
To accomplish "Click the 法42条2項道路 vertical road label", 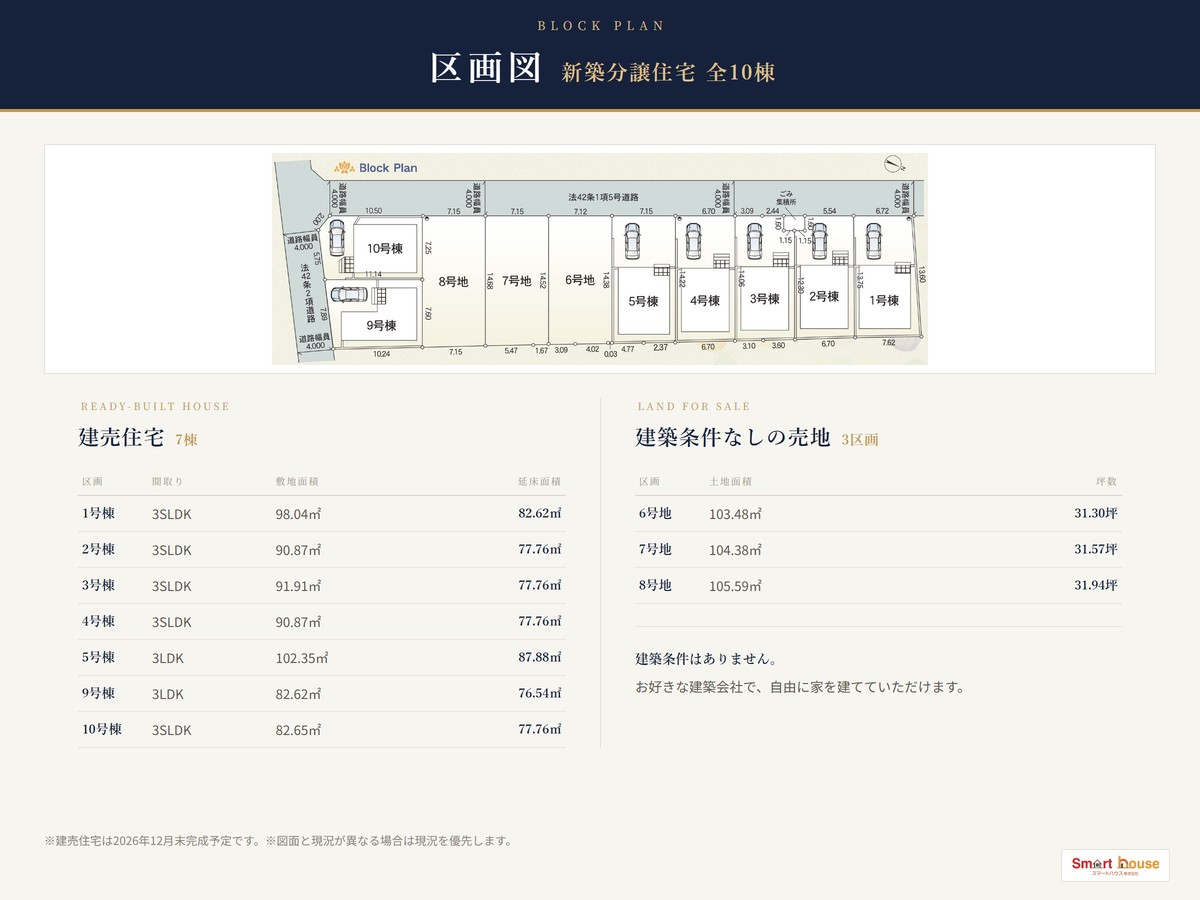I will 307,293.
